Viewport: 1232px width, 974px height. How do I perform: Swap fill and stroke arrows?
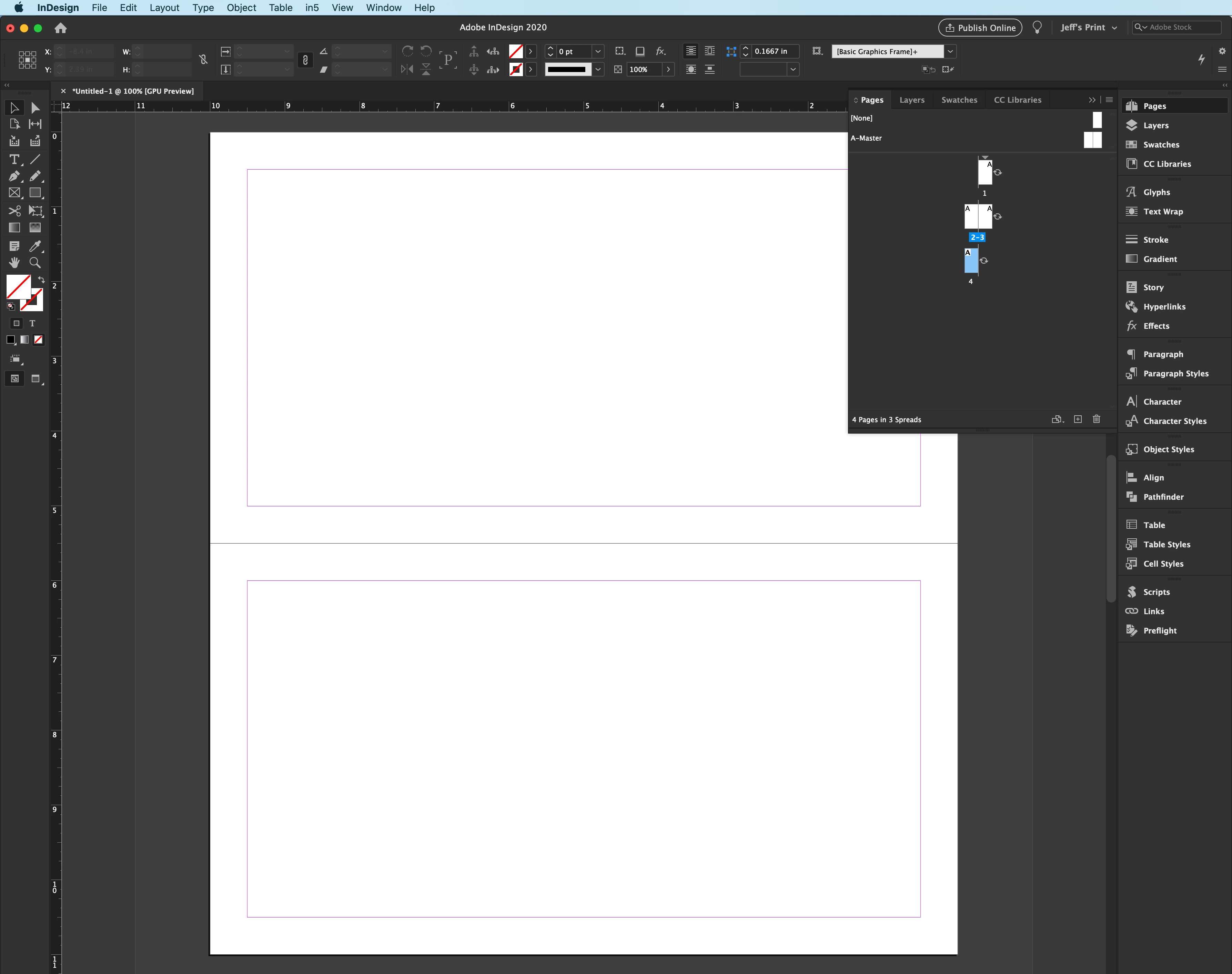coord(41,280)
